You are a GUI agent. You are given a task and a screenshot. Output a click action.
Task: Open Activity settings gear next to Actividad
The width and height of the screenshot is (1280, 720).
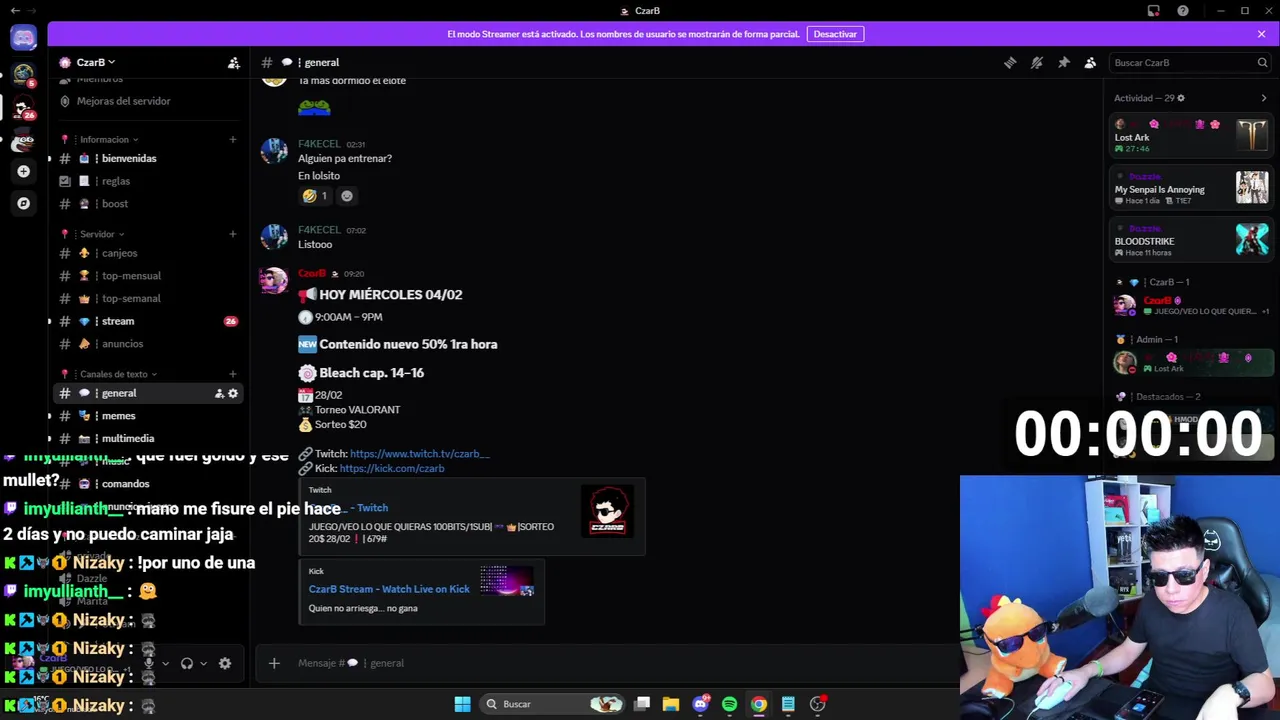pos(1181,98)
